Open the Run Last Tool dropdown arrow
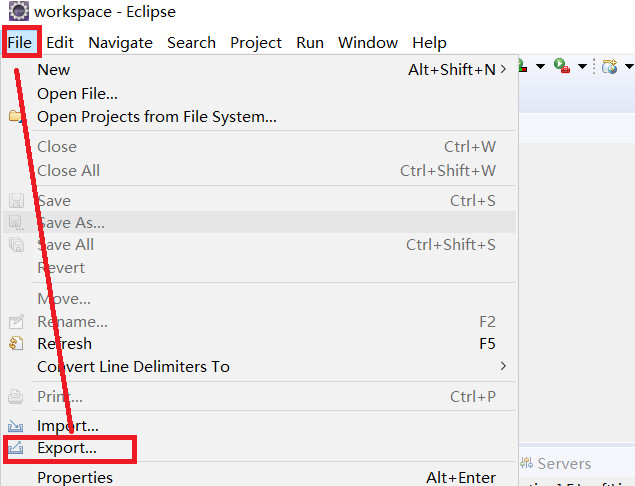635x486 pixels. coord(582,66)
